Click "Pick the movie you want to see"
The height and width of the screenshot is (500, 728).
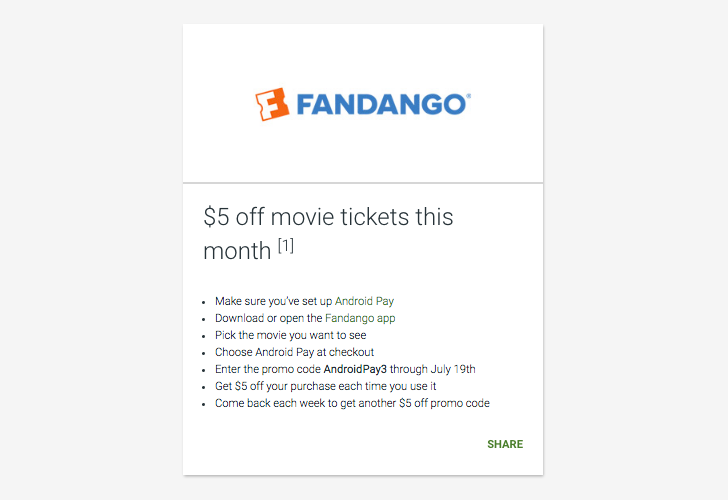290,335
